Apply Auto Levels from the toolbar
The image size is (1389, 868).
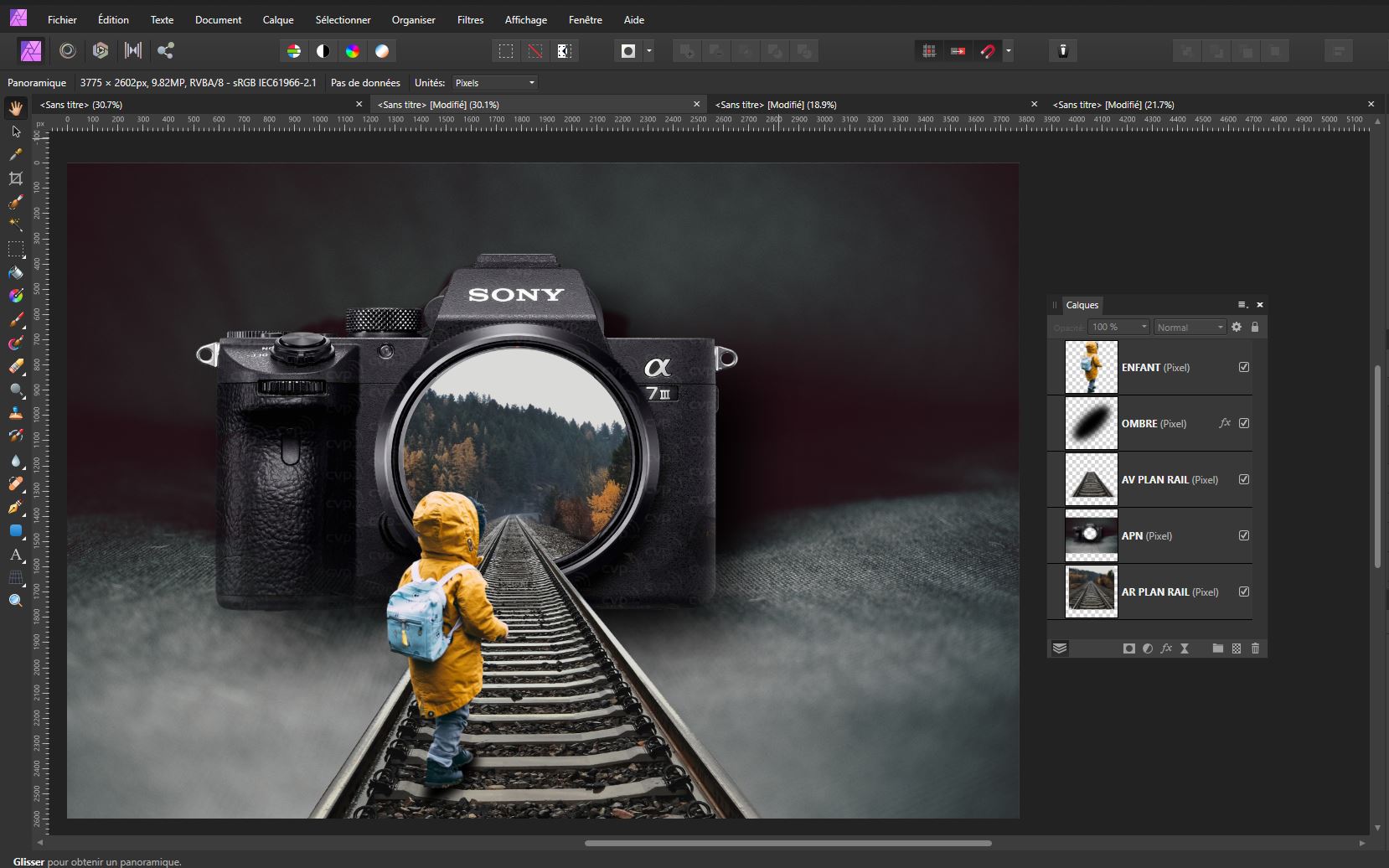[x=294, y=51]
